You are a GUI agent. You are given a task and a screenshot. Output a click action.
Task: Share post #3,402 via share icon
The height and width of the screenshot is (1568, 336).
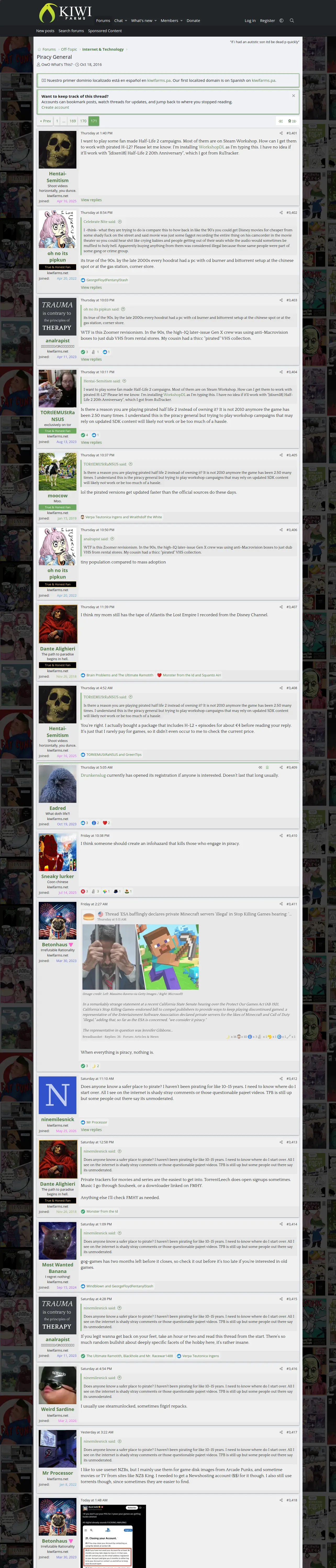(281, 212)
